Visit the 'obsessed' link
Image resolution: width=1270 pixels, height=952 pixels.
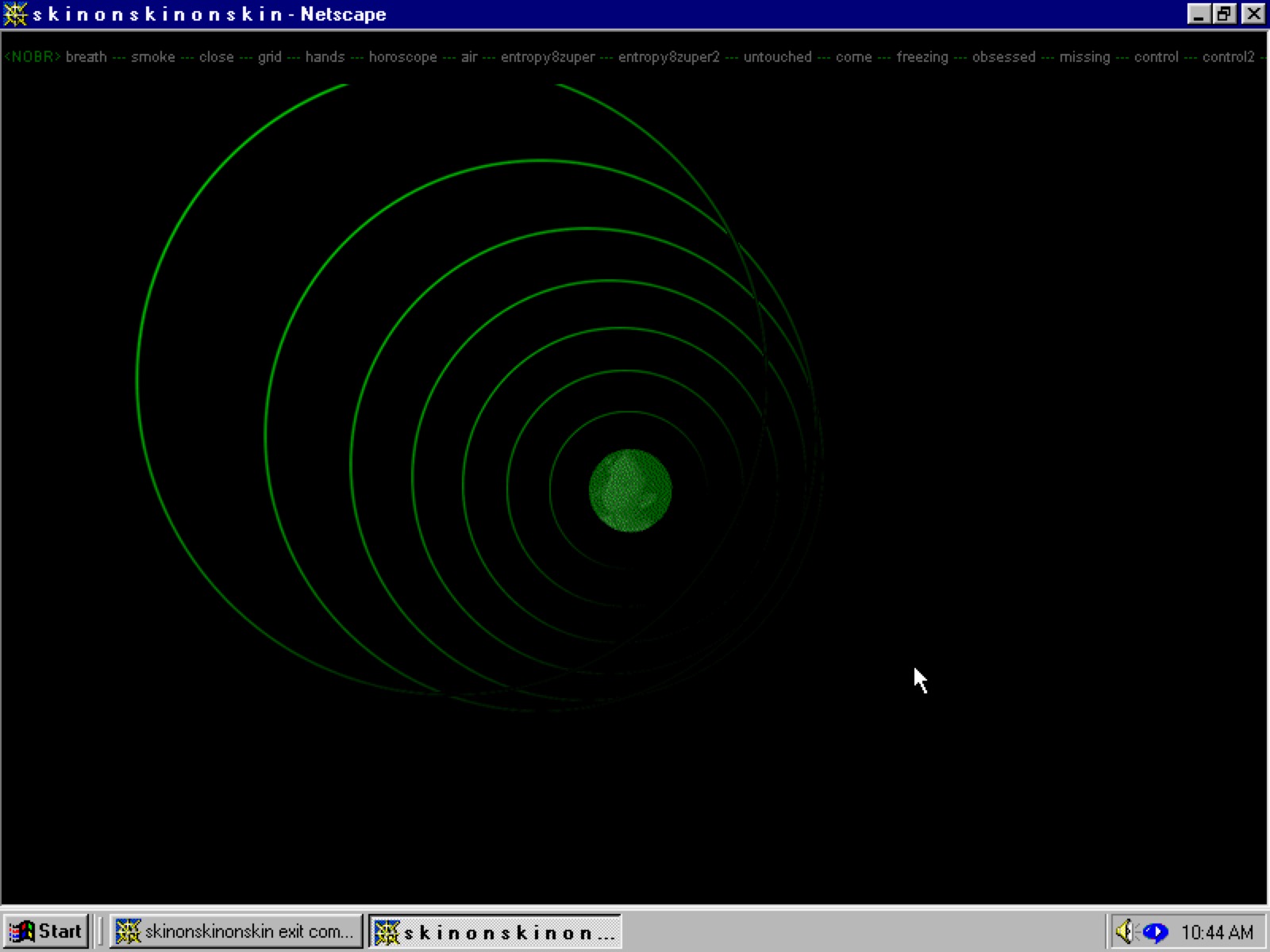[x=1003, y=57]
